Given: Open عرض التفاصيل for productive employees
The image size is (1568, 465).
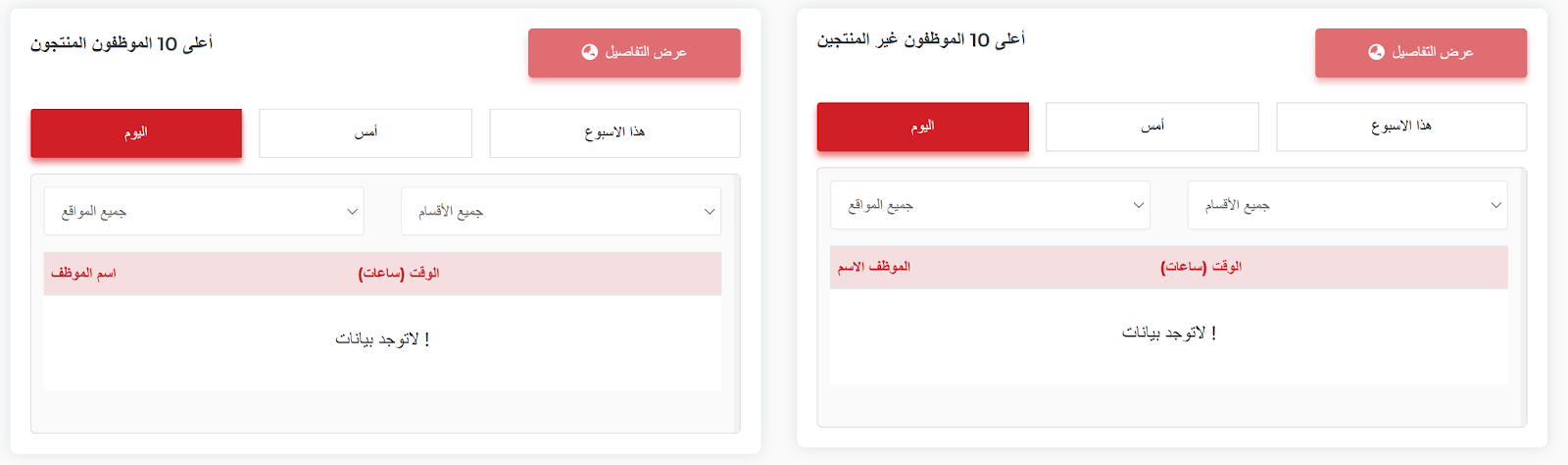Looking at the screenshot, I should tap(634, 53).
